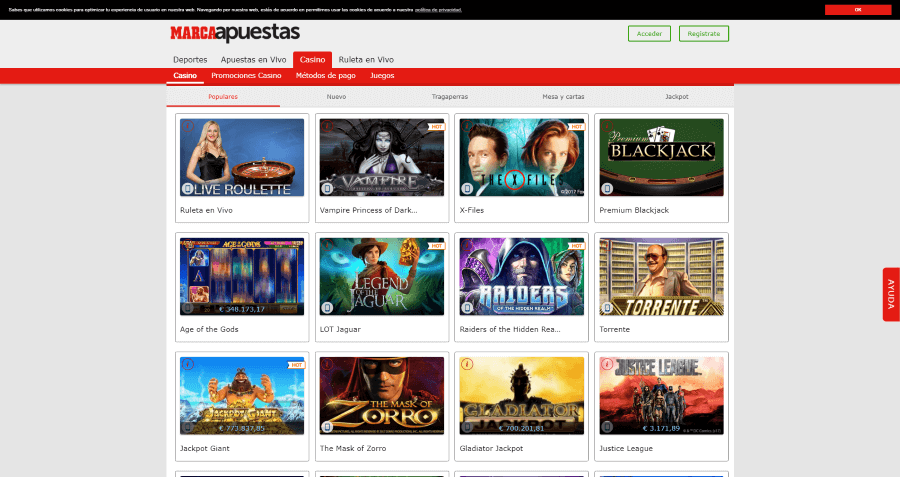Image resolution: width=900 pixels, height=477 pixels.
Task: Click the MARCA apuestas logo
Action: pos(235,33)
